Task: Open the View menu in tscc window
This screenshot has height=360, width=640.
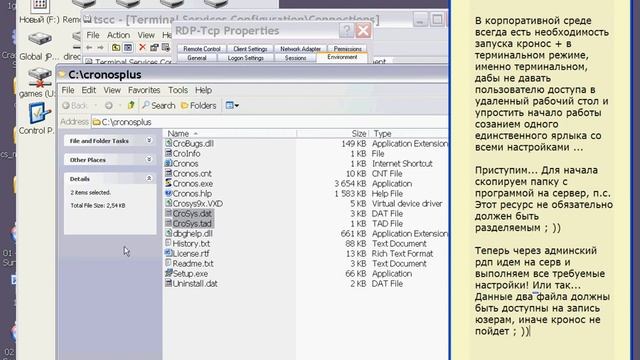Action: (146, 35)
